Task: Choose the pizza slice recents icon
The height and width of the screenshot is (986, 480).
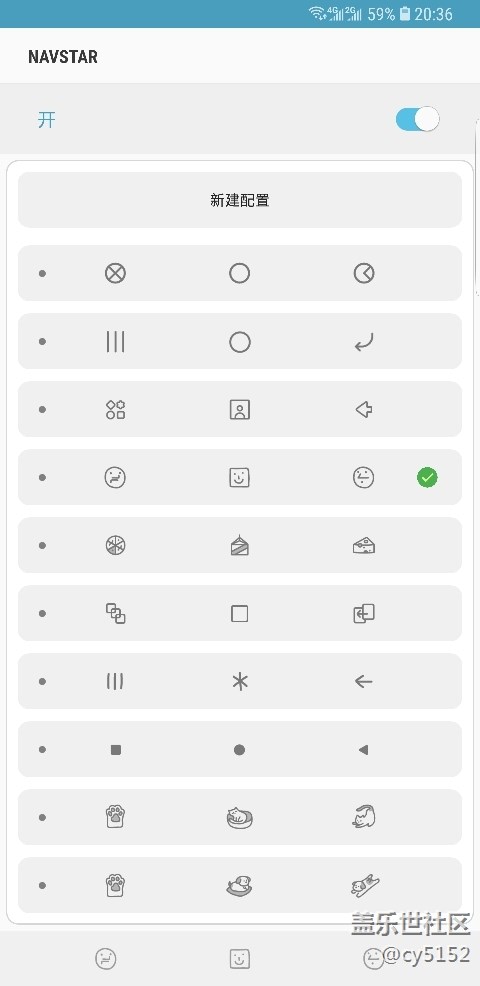Action: click(115, 545)
